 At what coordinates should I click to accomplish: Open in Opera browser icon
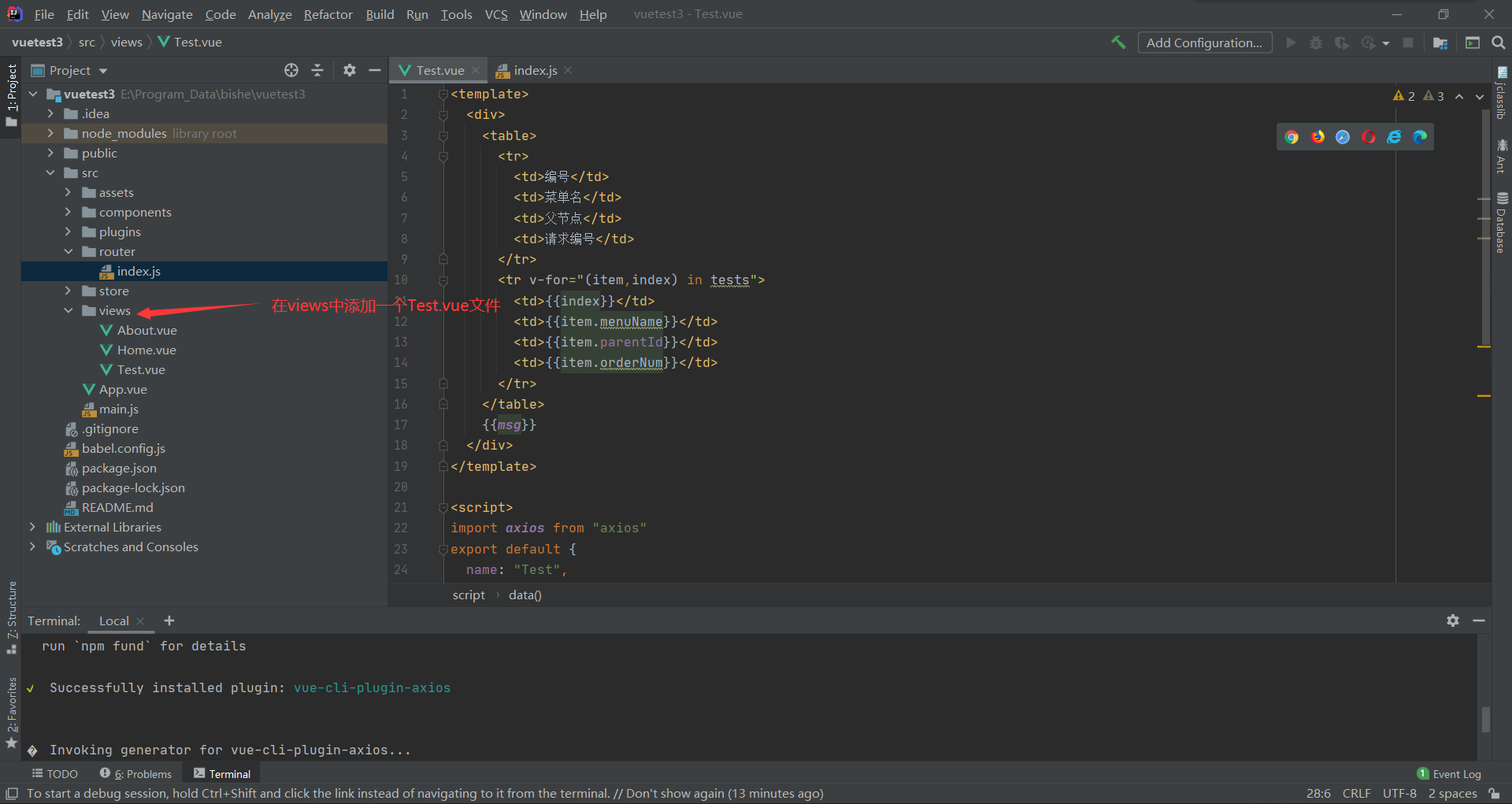(1369, 137)
